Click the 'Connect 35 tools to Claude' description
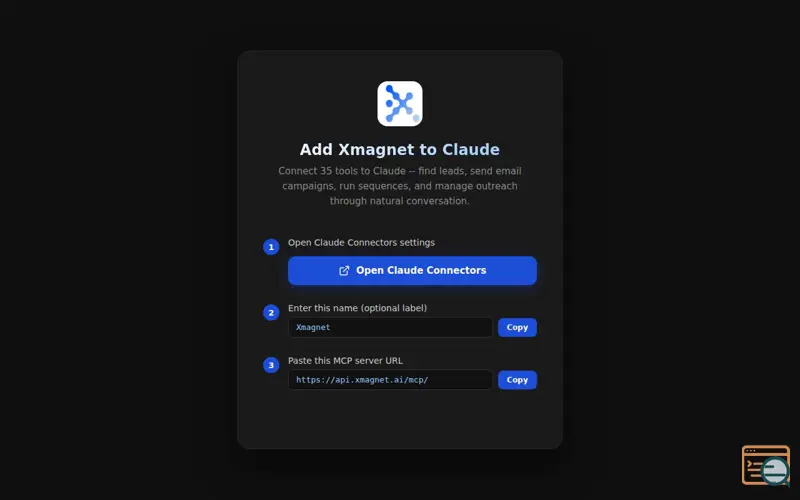This screenshot has width=800, height=500. (x=399, y=186)
